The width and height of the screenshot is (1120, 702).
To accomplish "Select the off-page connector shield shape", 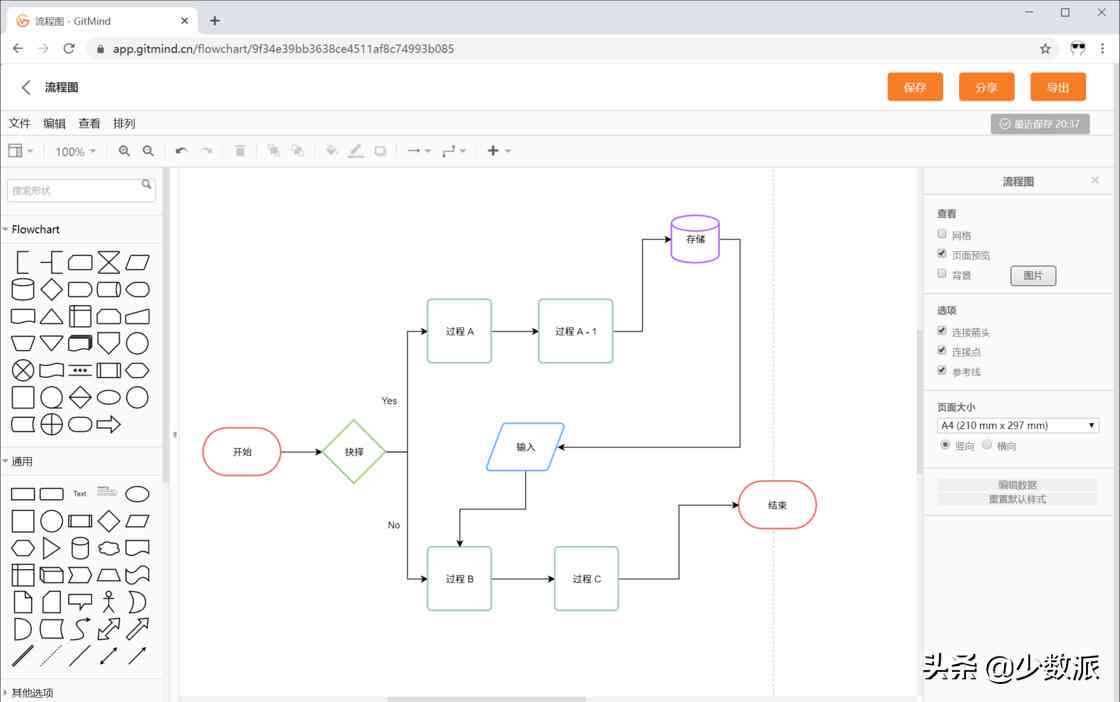I will pos(109,343).
